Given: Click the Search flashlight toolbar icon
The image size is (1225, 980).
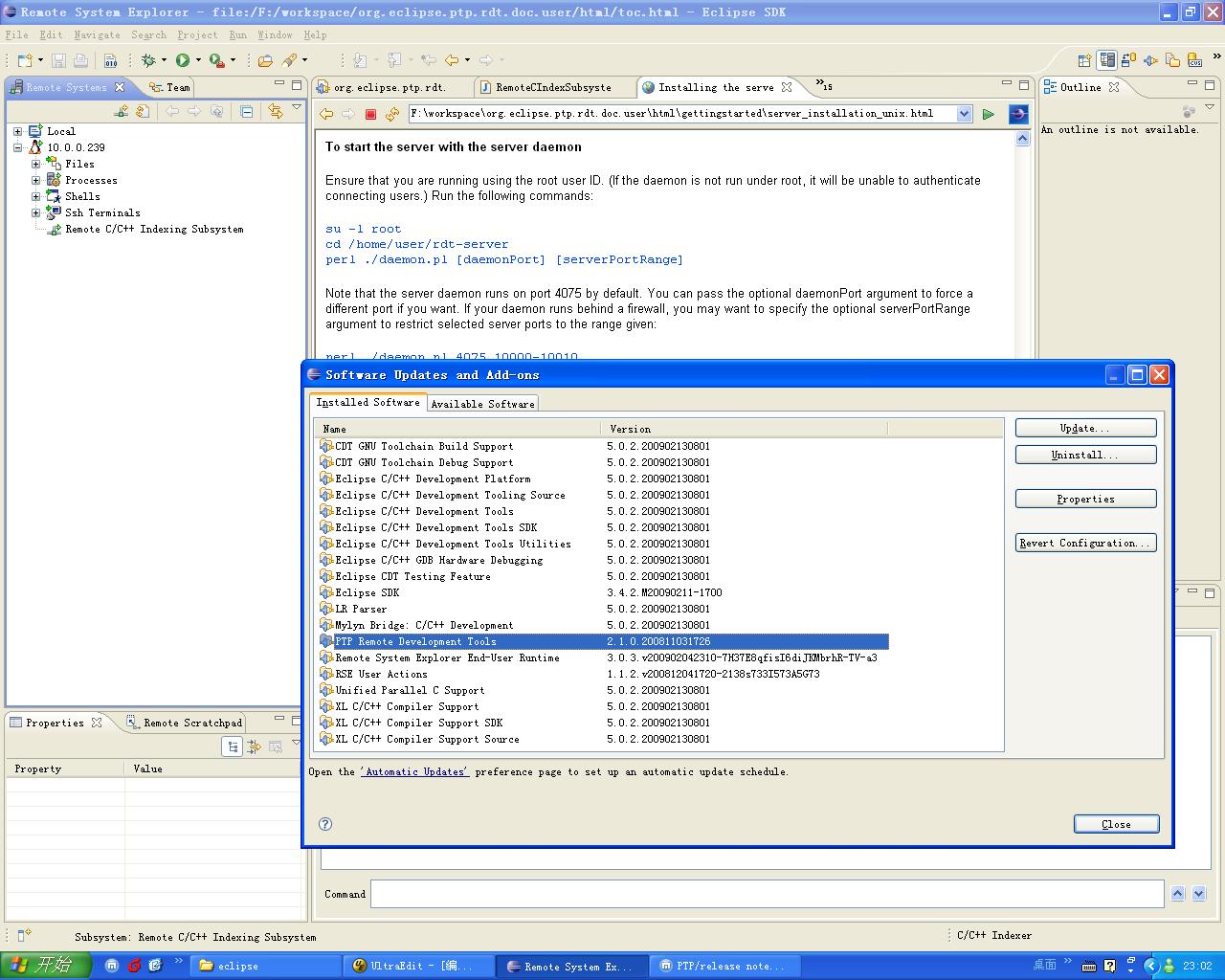Looking at the screenshot, I should coord(289,60).
